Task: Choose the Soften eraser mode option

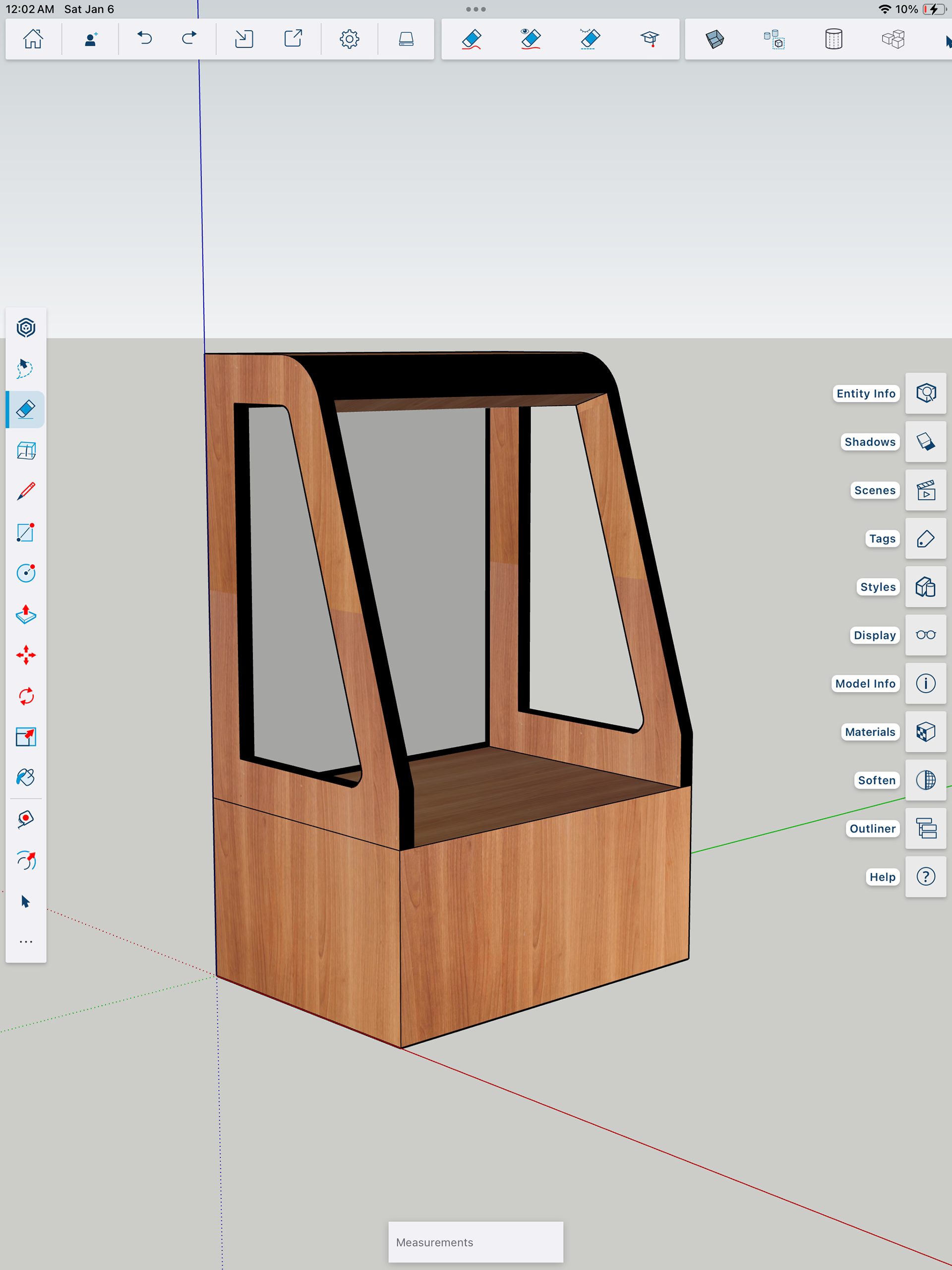Action: coord(590,39)
